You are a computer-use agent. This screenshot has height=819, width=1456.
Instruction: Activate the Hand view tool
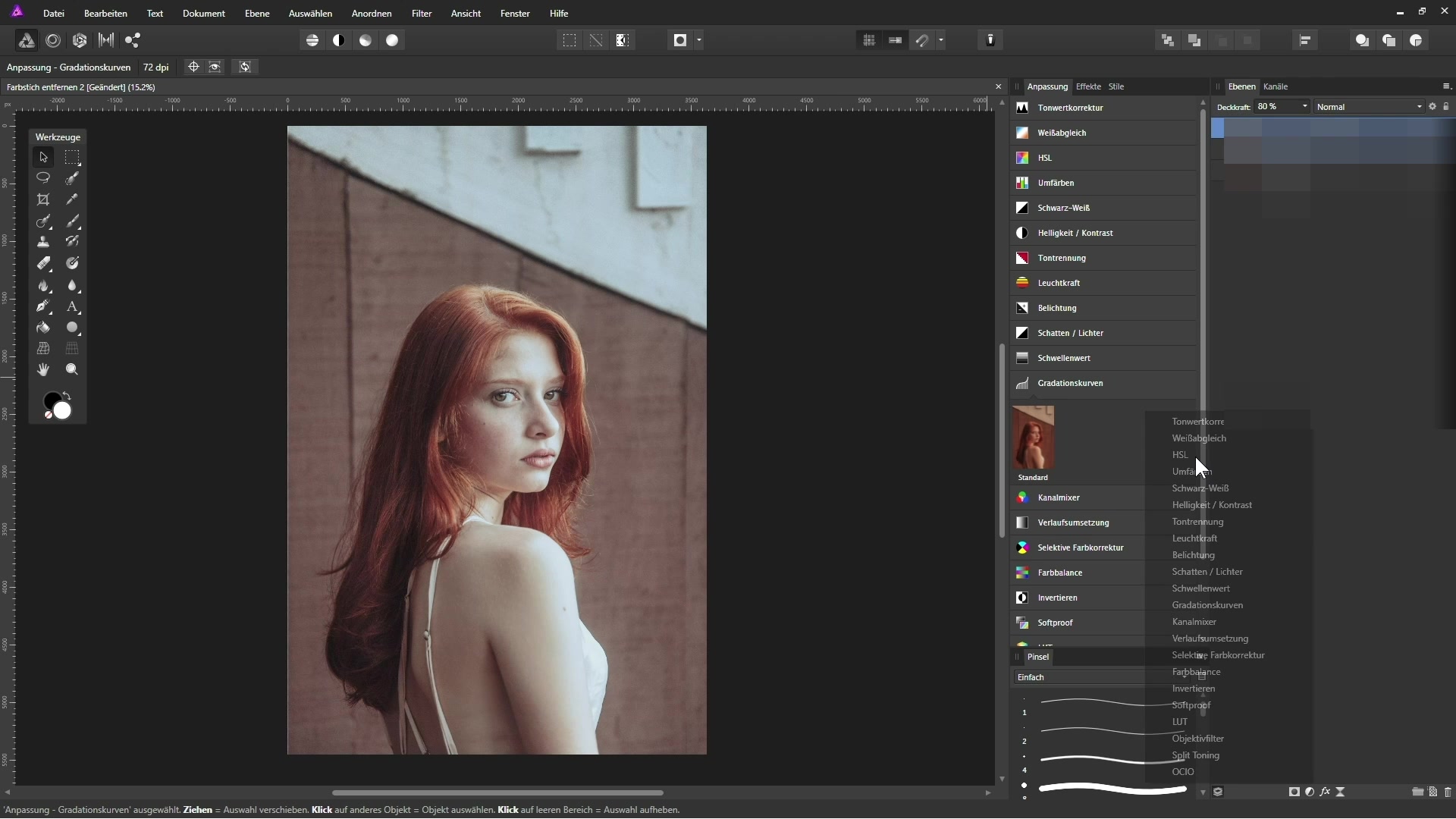click(43, 370)
